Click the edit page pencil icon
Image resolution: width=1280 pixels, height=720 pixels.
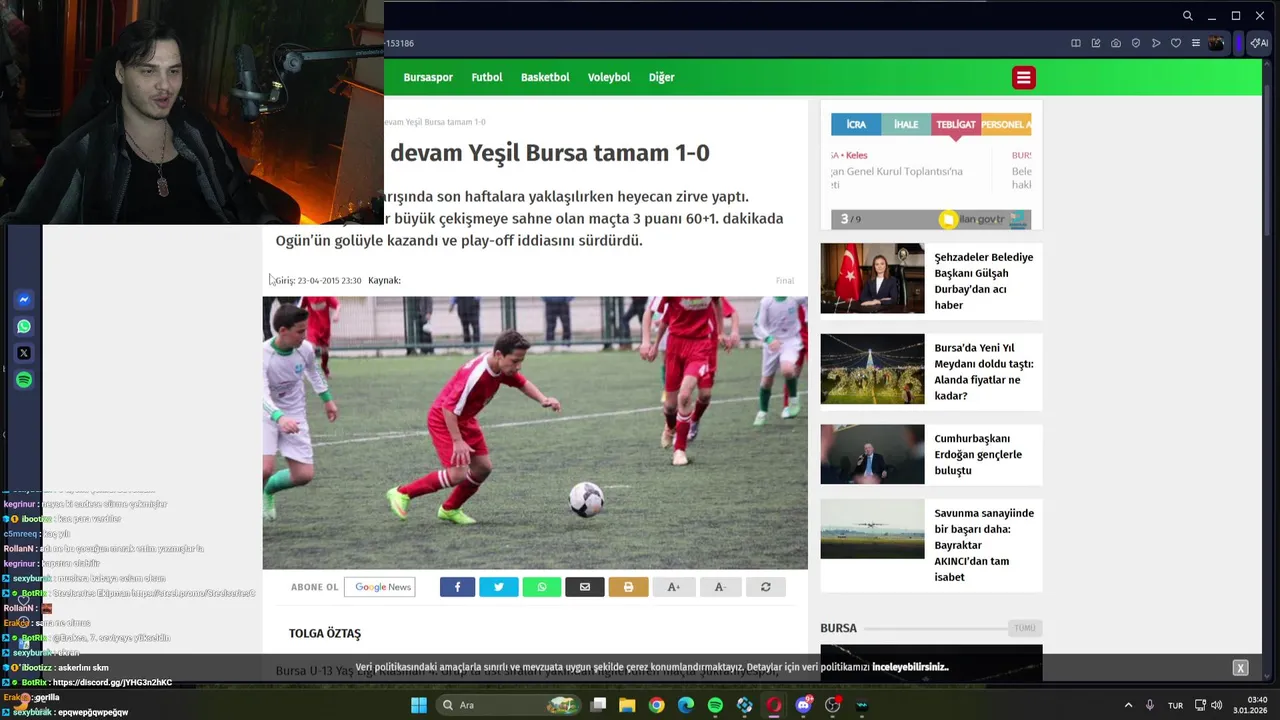(1096, 43)
